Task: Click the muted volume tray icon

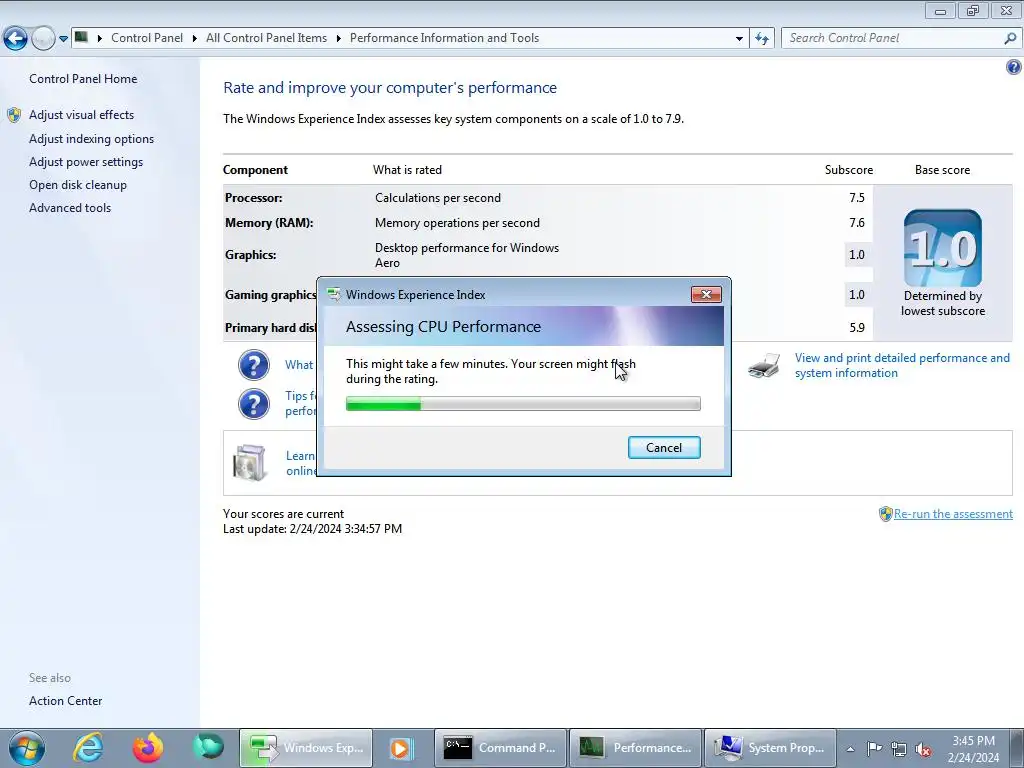Action: click(x=923, y=749)
